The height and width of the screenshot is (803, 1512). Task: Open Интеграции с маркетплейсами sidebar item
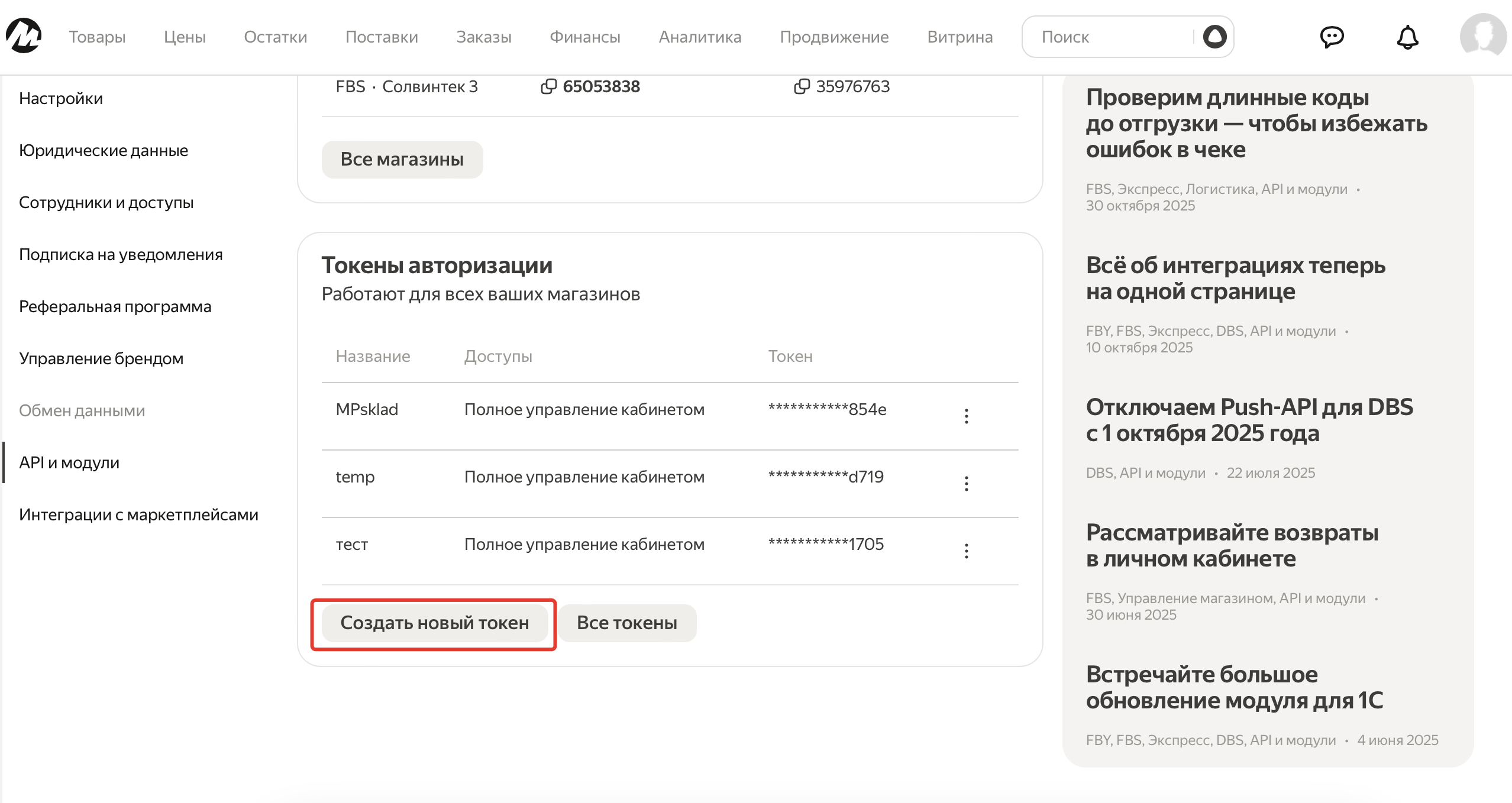pos(138,515)
